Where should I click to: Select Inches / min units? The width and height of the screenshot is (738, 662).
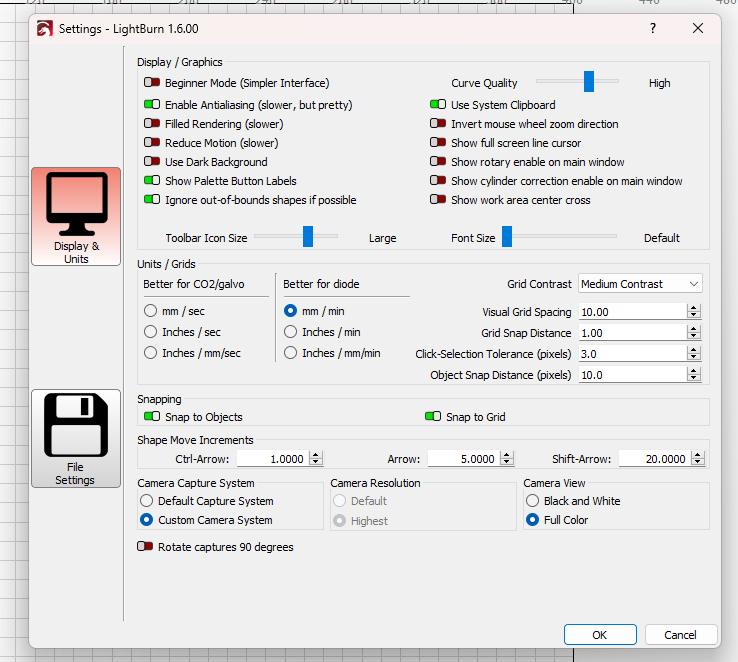click(x=290, y=332)
